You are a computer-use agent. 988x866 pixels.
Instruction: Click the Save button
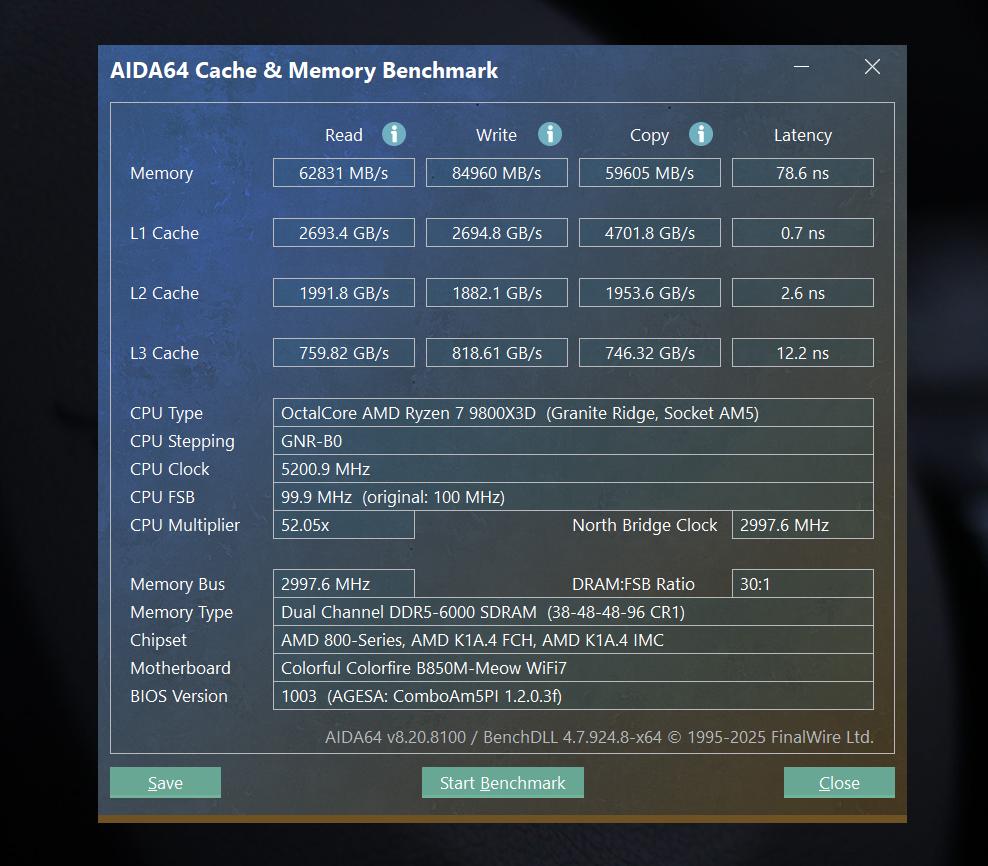[165, 782]
